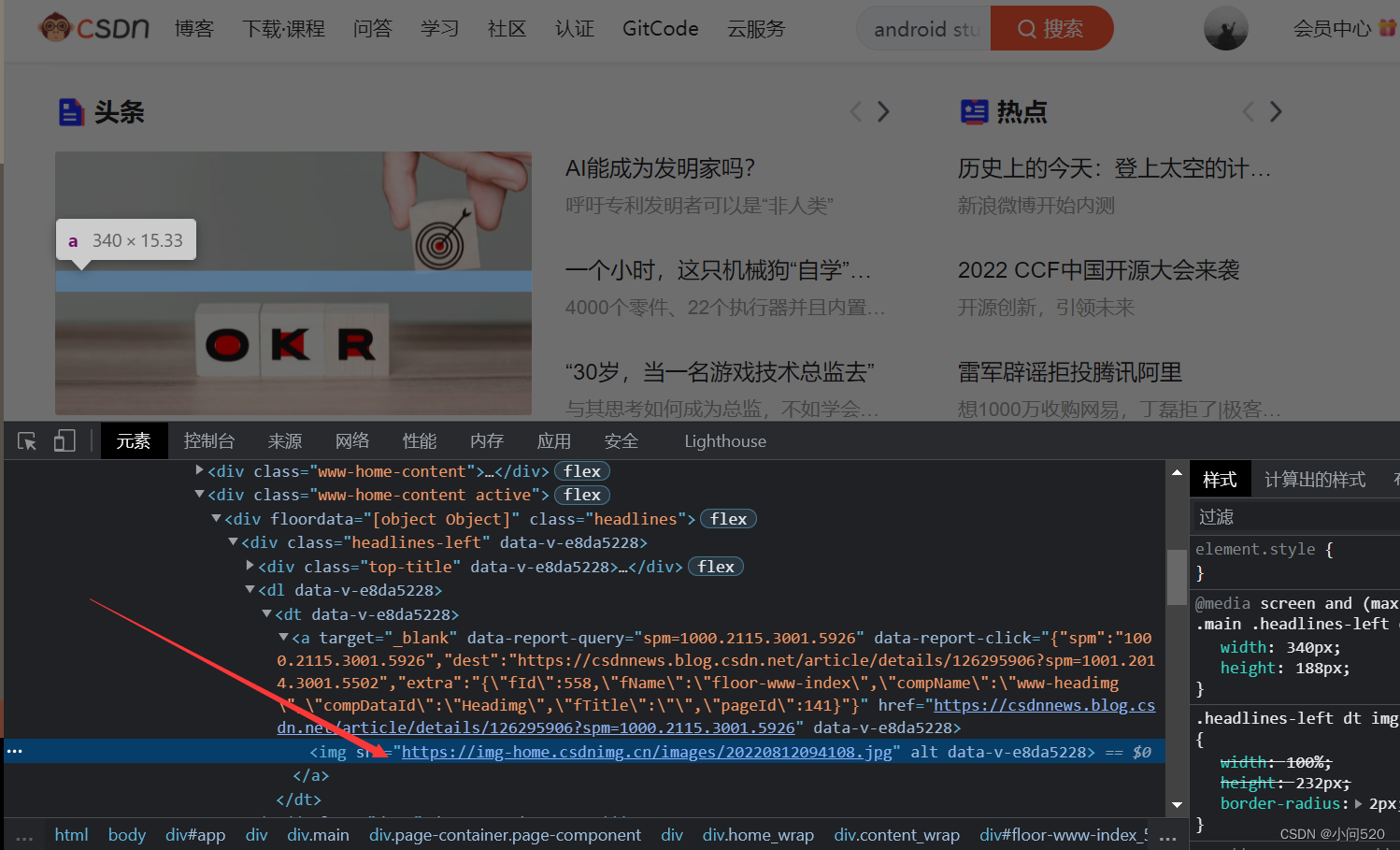Switch to the 样式 styles tab
1400x850 pixels.
[1220, 479]
